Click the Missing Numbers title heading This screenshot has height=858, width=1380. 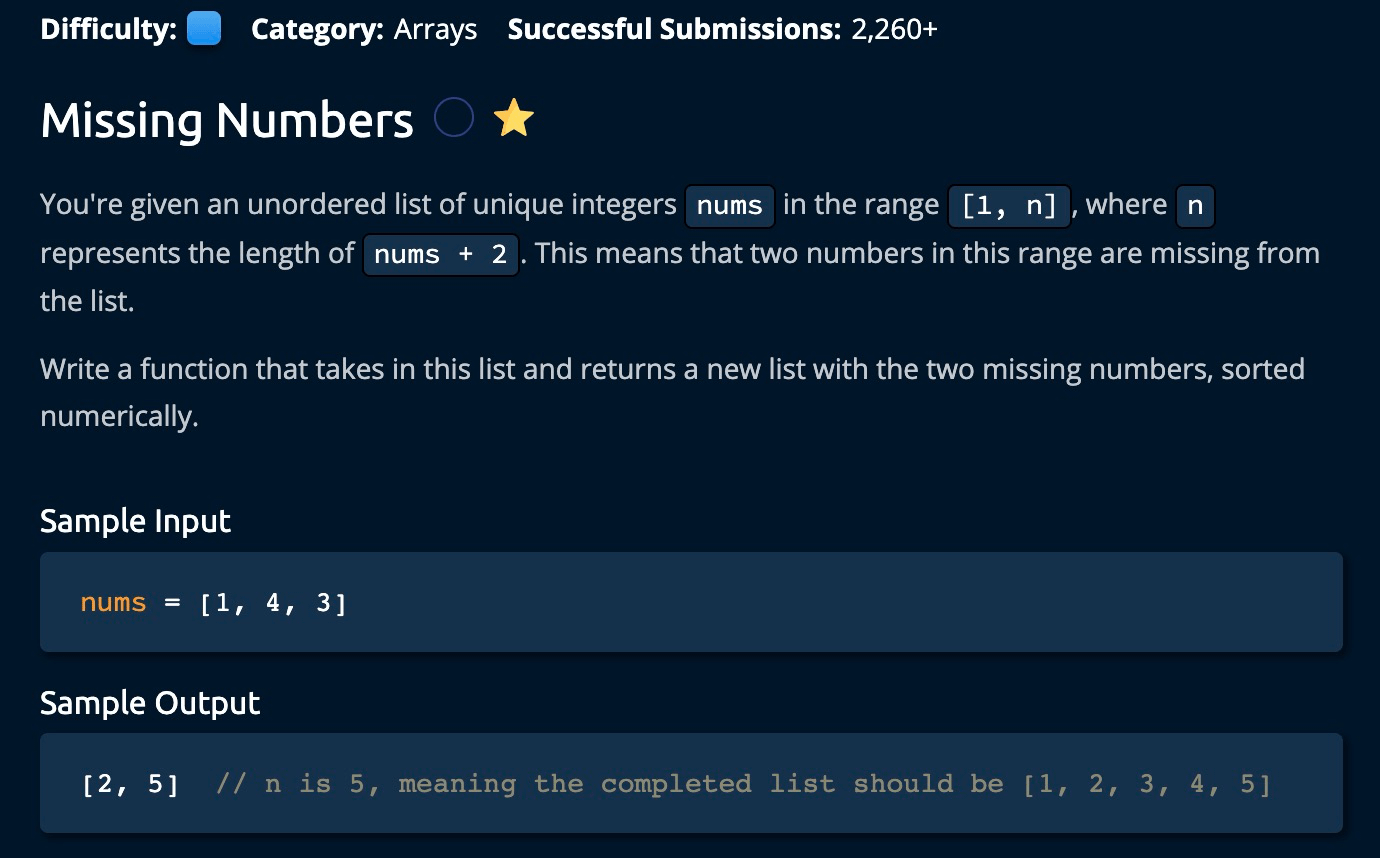tap(227, 121)
